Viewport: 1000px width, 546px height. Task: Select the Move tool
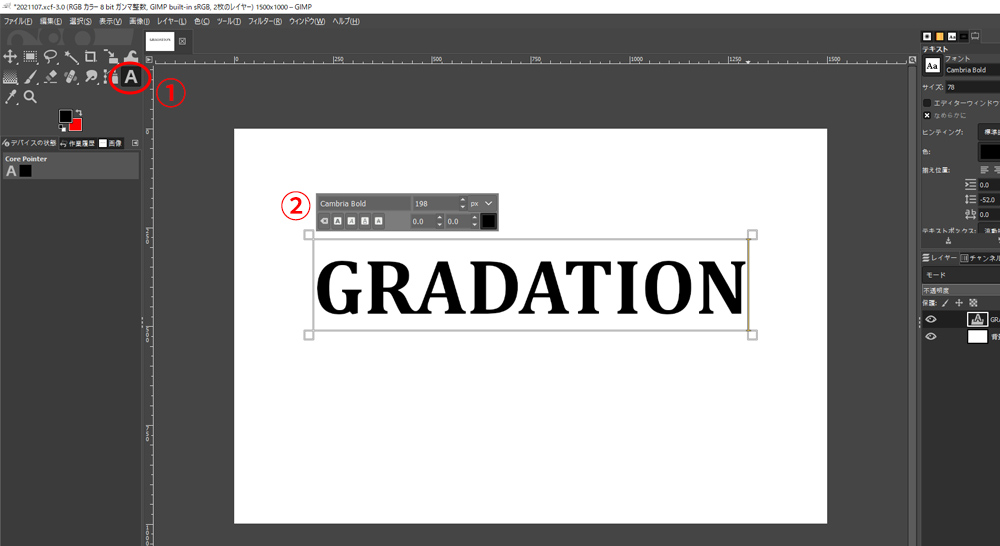10,57
